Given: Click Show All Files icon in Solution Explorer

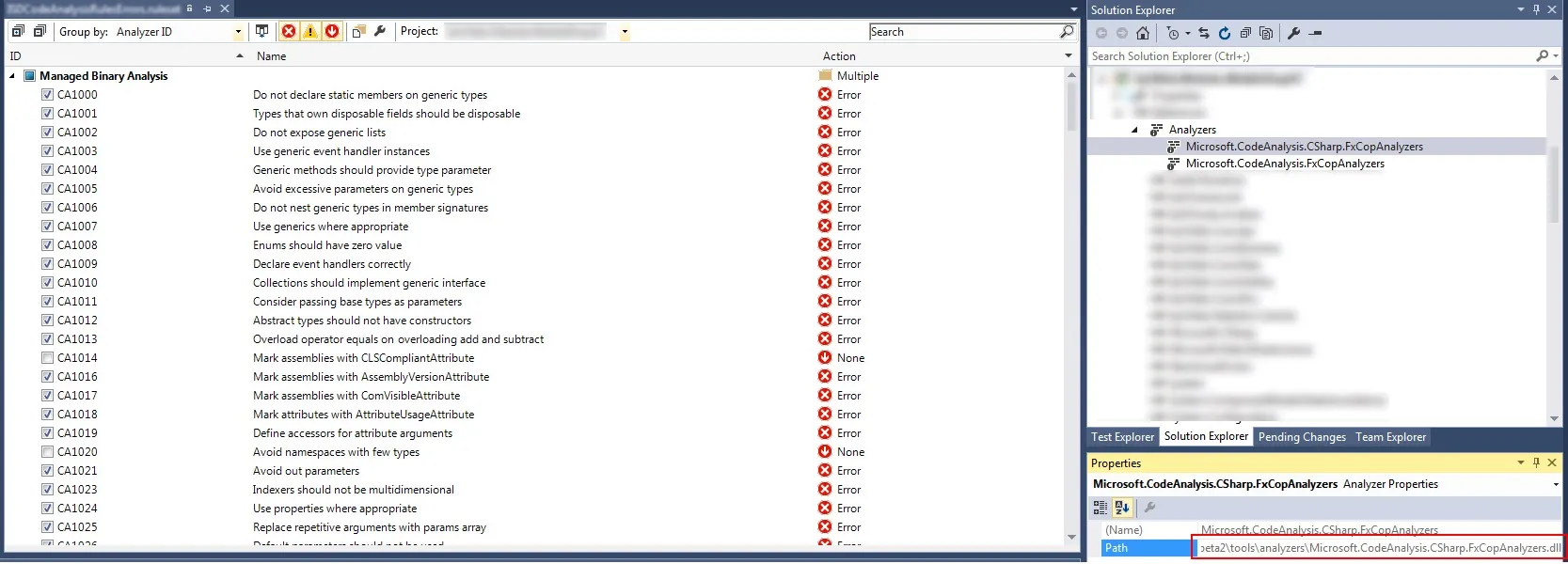Looking at the screenshot, I should click(x=1266, y=33).
